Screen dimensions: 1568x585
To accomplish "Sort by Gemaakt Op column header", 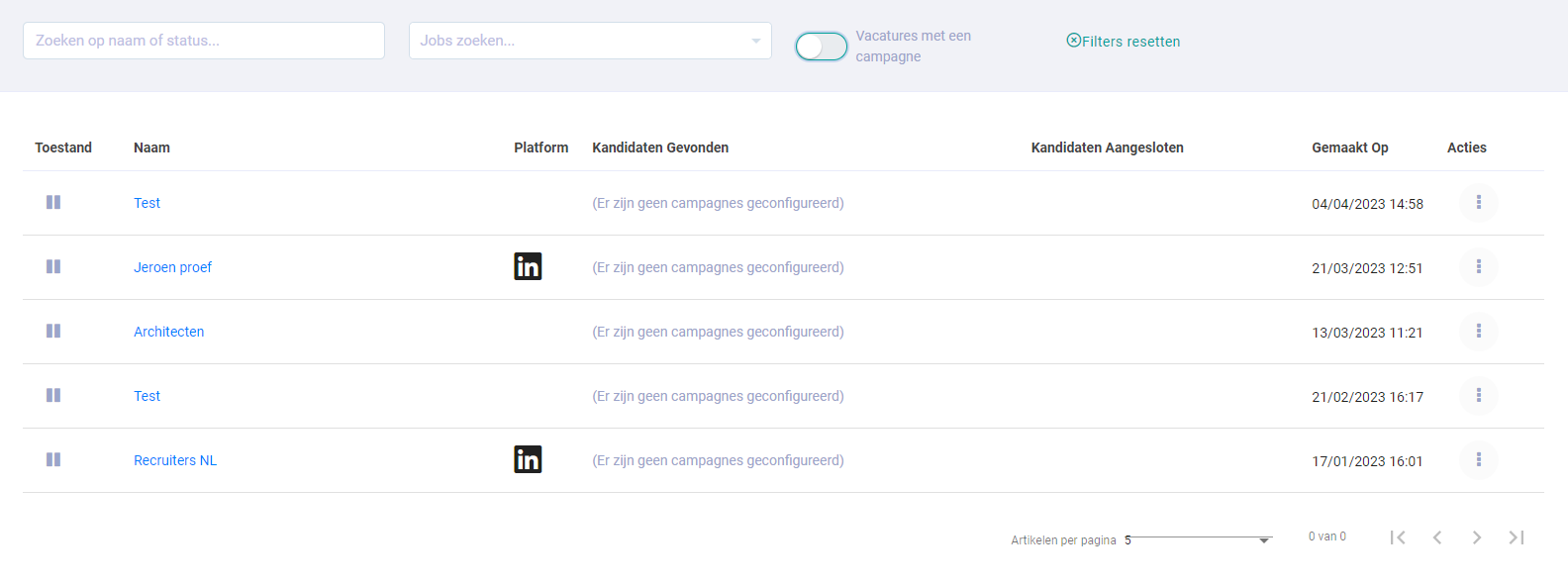I will pyautogui.click(x=1350, y=147).
